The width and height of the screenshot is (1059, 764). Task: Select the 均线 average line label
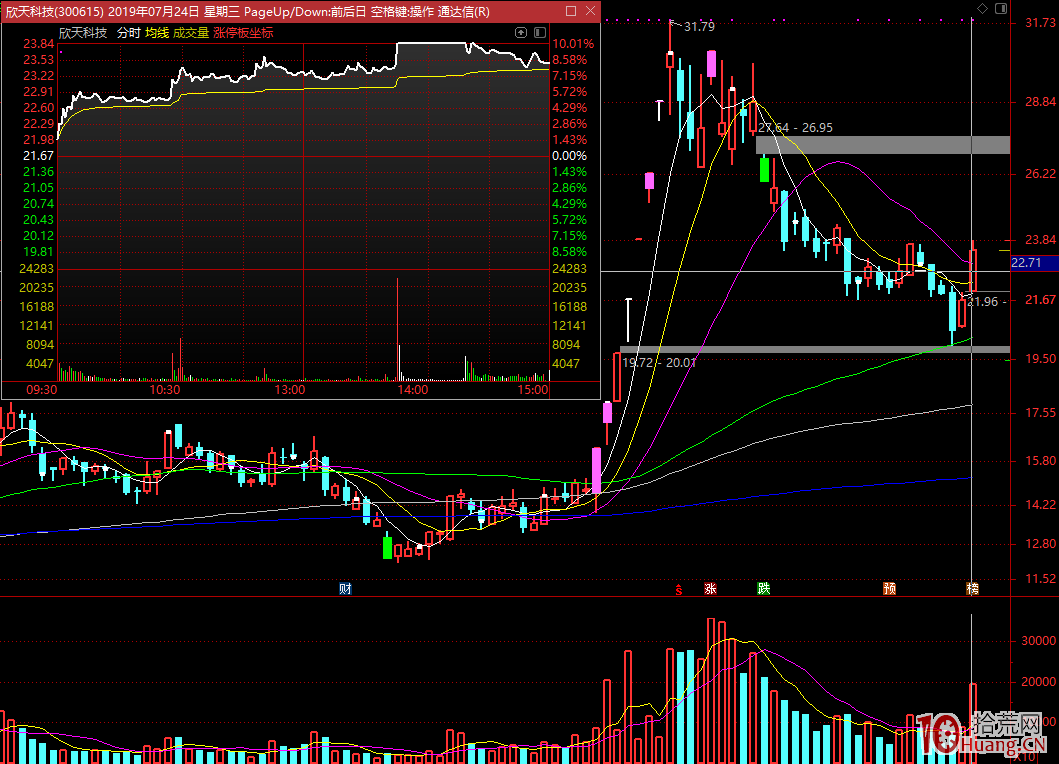[x=157, y=33]
